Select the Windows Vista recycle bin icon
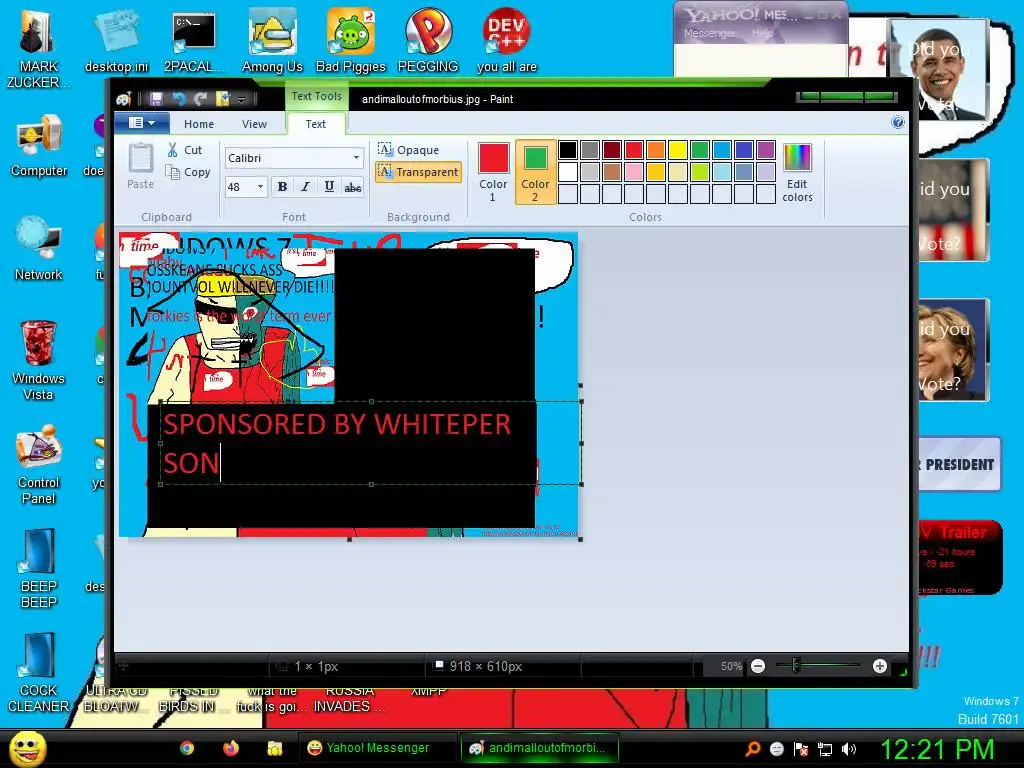1024x768 pixels. pos(39,360)
